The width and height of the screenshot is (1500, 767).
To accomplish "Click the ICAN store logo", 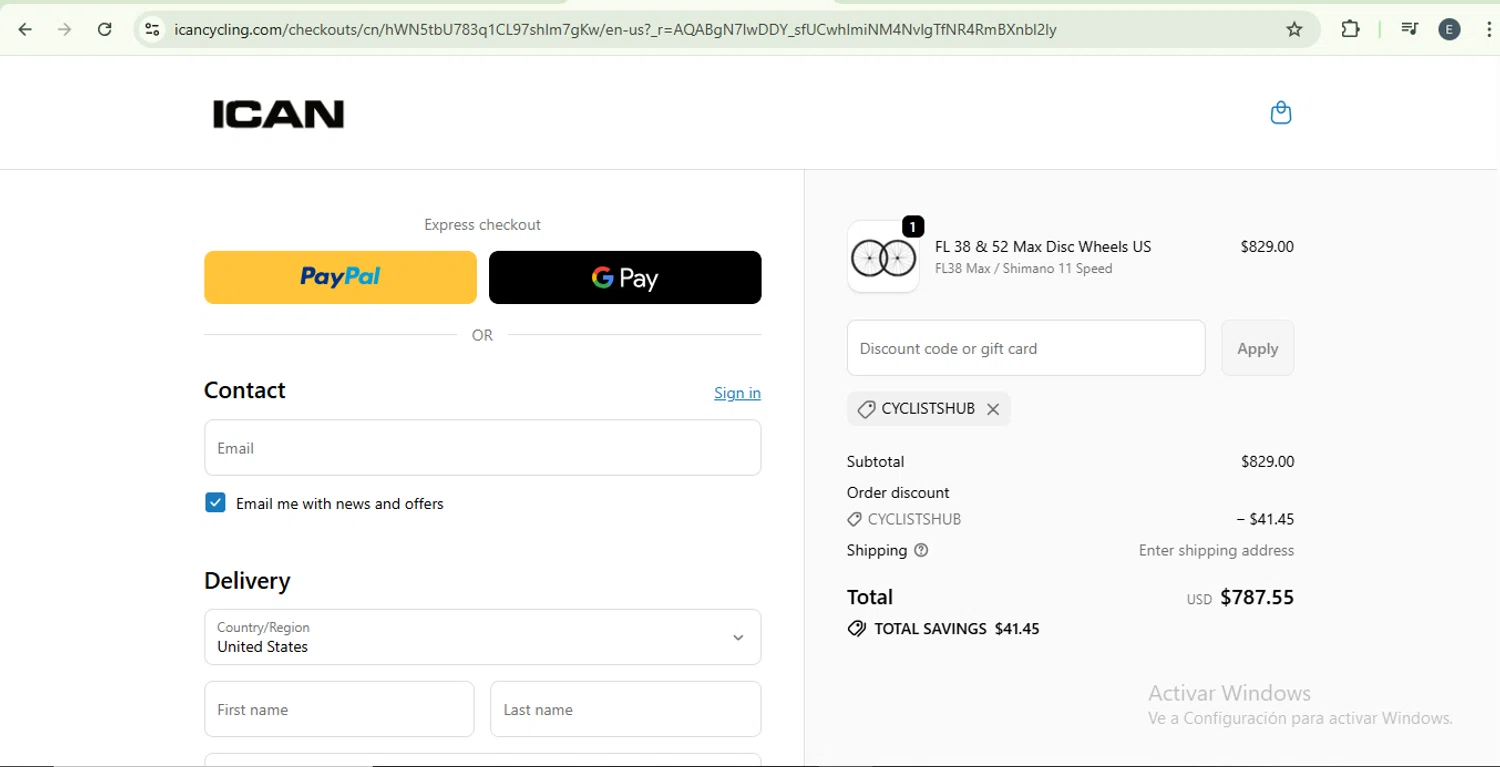I will pos(278,114).
